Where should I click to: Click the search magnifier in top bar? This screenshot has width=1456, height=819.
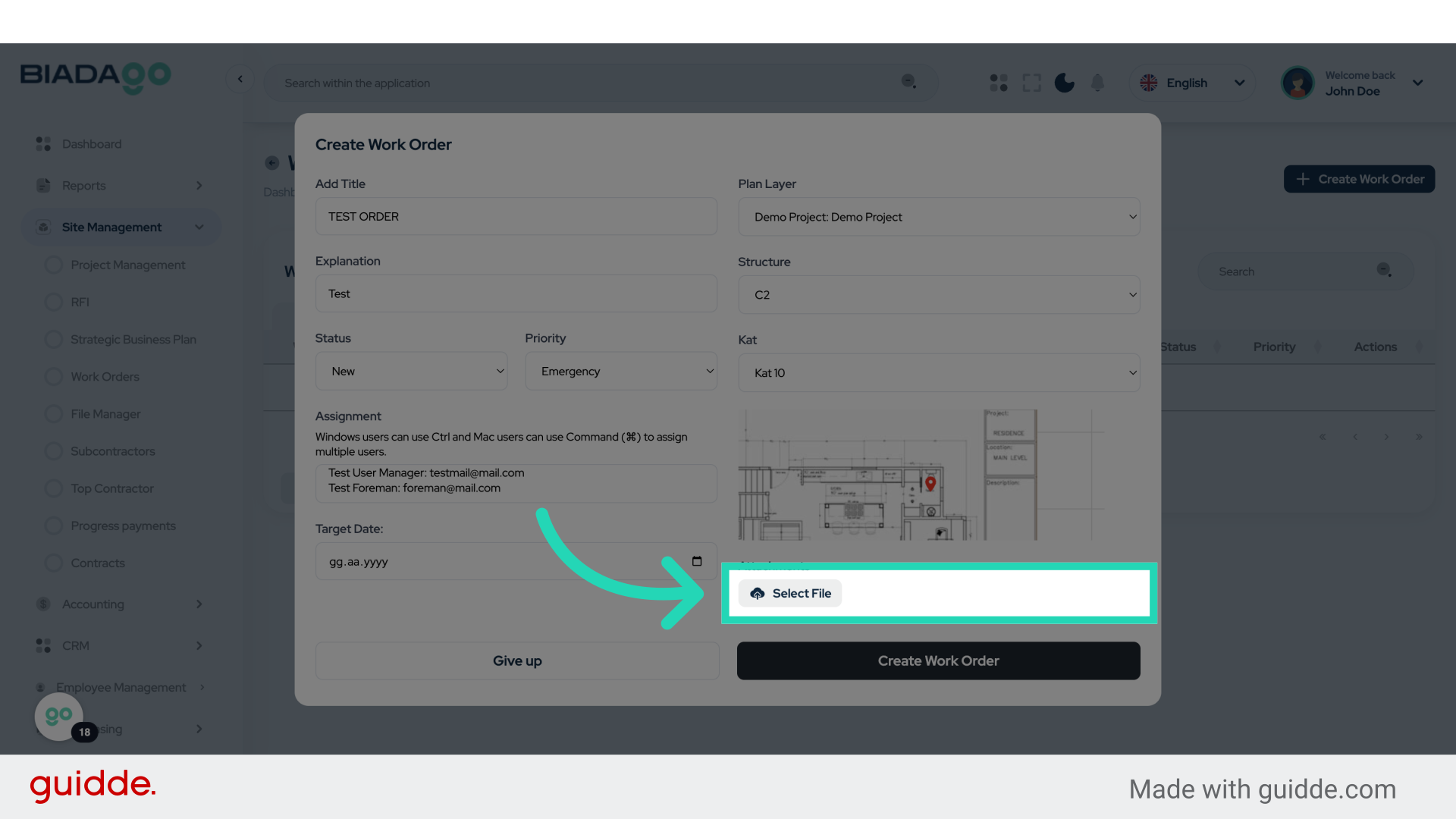(908, 82)
